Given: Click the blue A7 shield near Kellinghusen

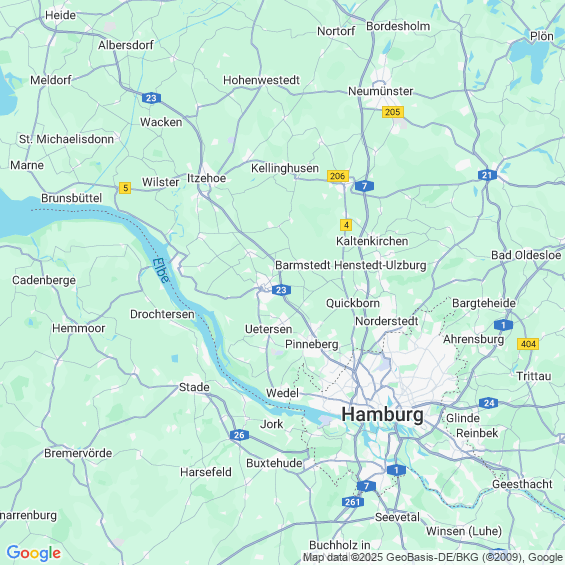Looking at the screenshot, I should pyautogui.click(x=364, y=186).
